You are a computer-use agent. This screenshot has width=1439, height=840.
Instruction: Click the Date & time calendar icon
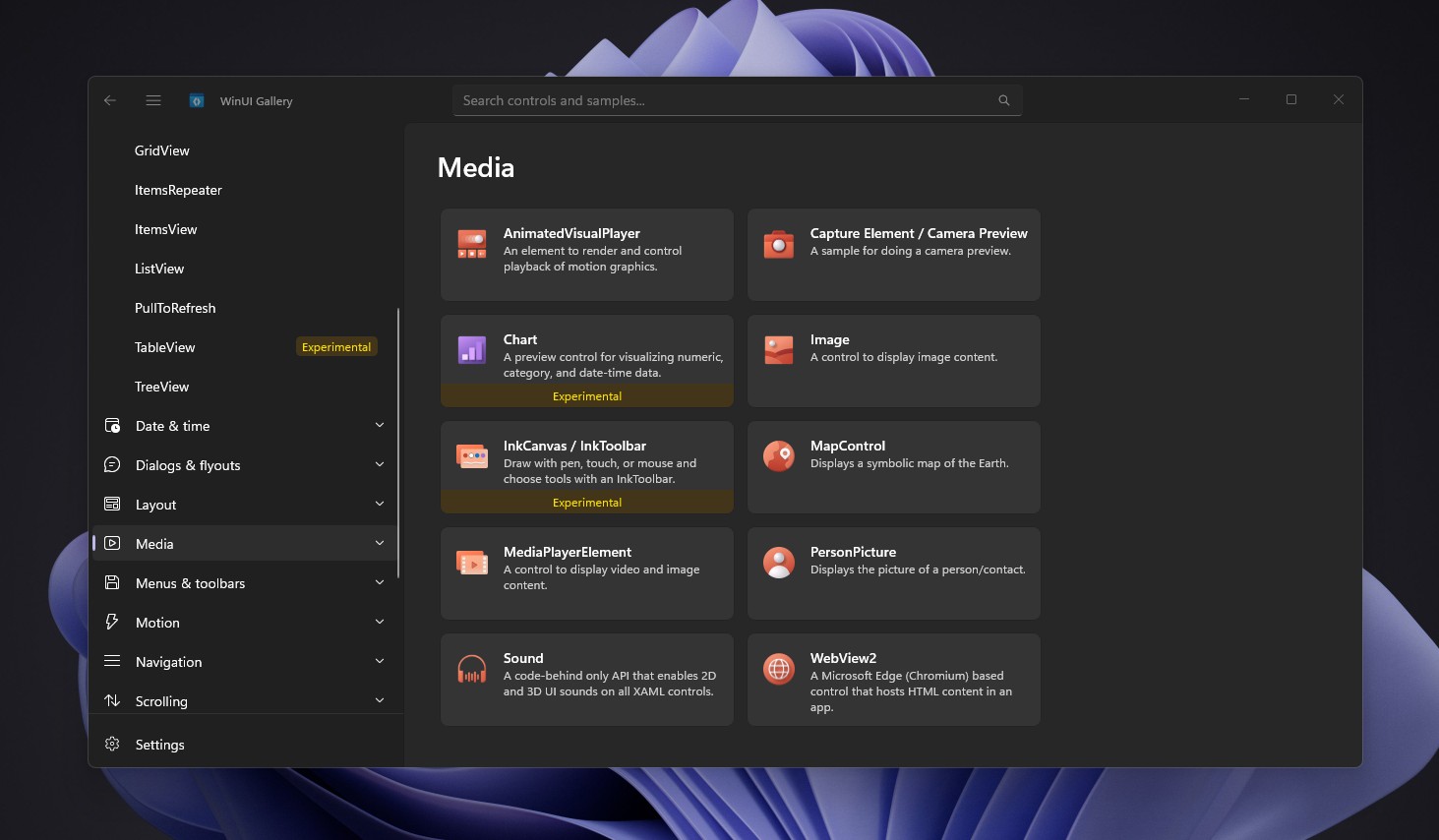point(112,426)
